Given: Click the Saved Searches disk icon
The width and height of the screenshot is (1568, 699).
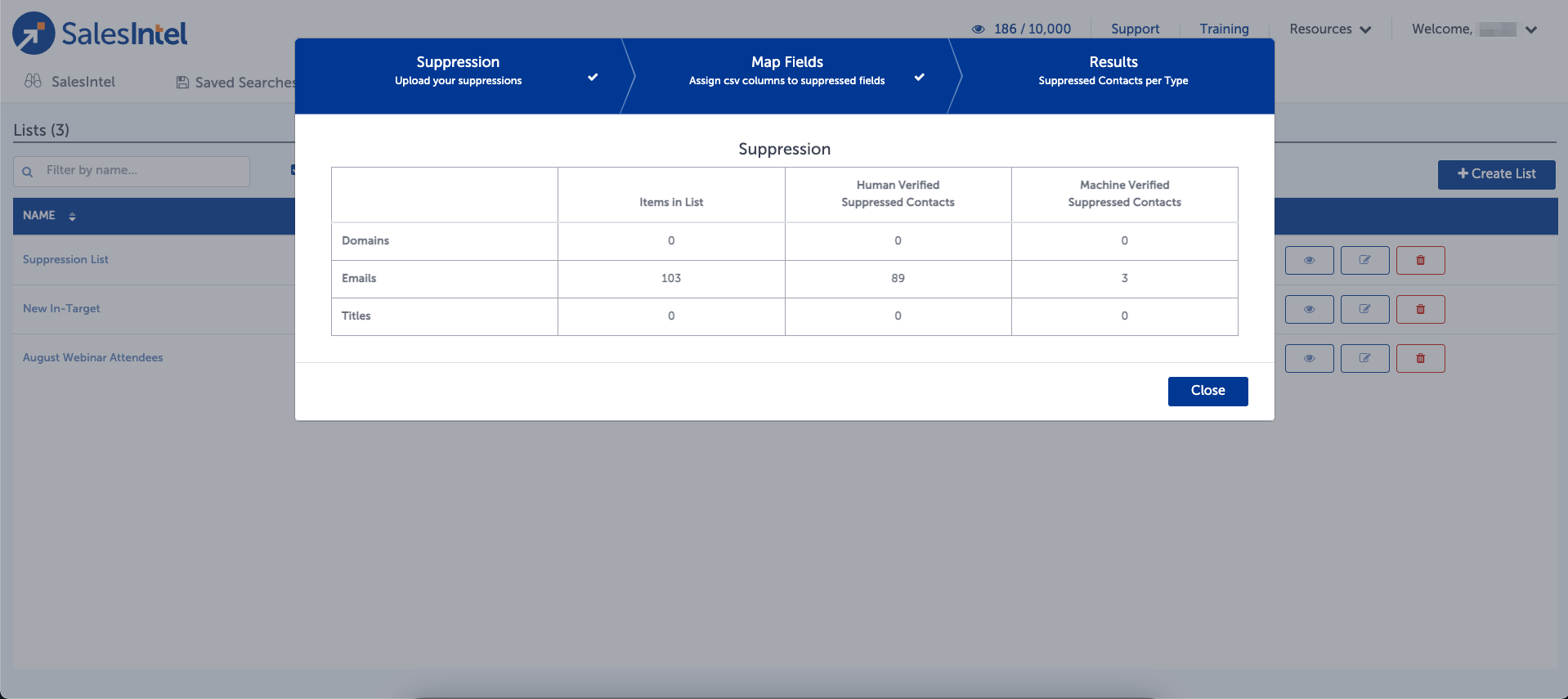Looking at the screenshot, I should [x=183, y=83].
